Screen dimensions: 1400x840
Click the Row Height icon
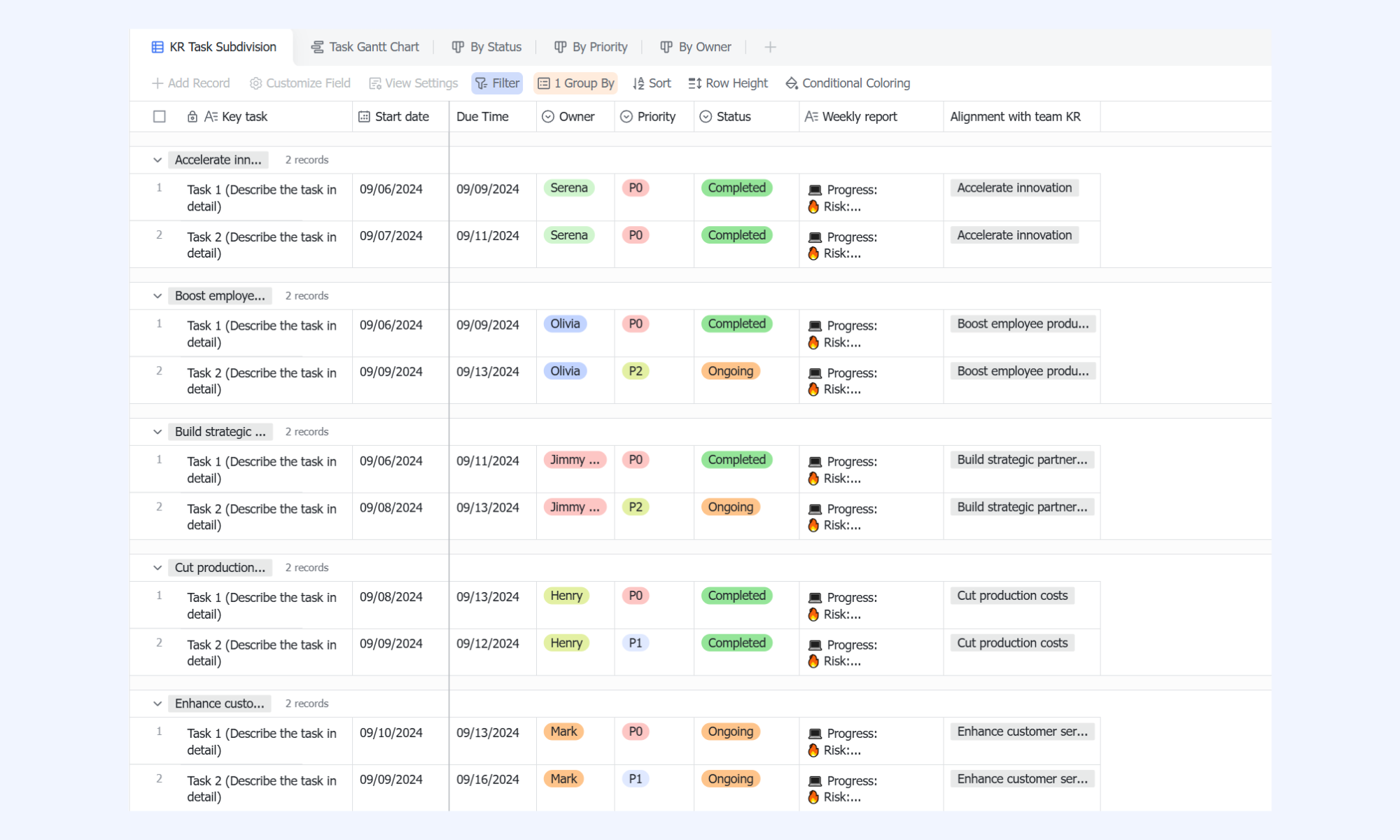[x=694, y=83]
